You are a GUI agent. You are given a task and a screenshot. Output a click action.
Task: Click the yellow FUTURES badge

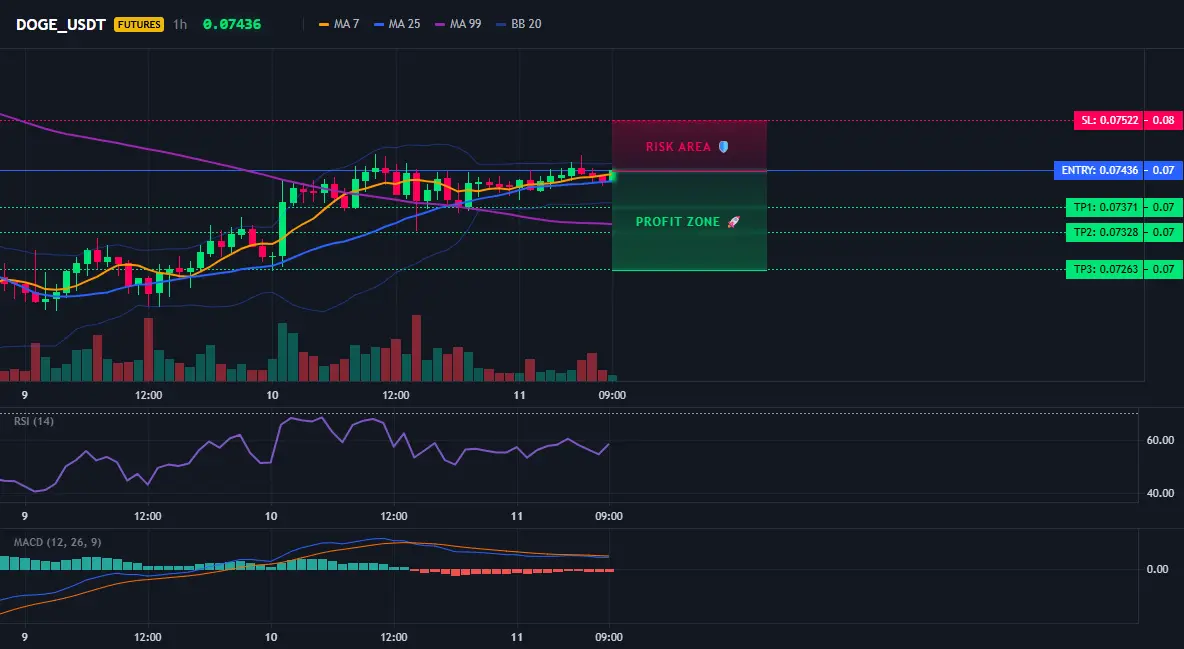139,24
